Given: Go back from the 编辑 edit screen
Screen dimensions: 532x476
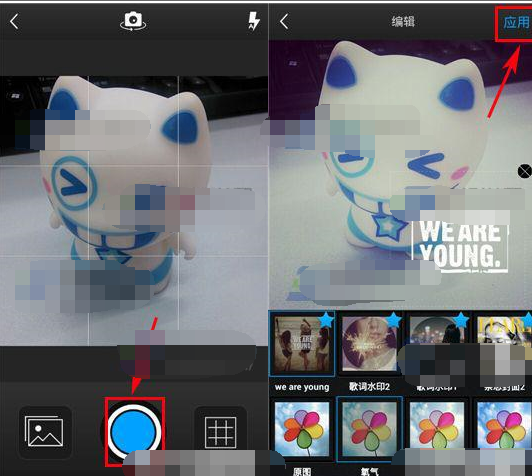Looking at the screenshot, I should [x=284, y=22].
